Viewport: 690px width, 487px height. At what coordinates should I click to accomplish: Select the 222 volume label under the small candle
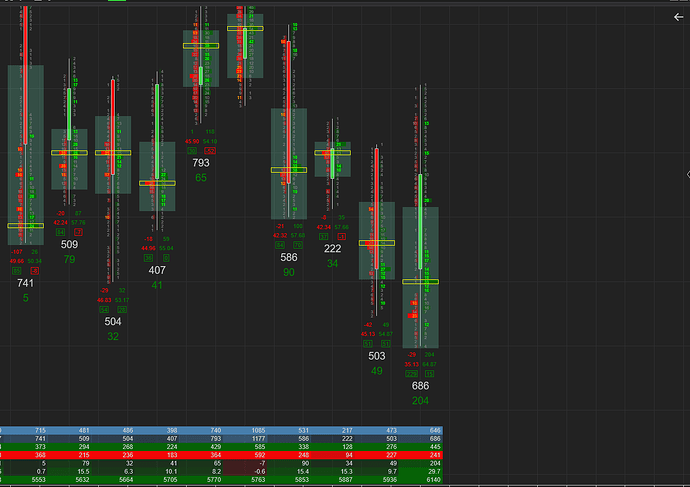click(x=332, y=249)
